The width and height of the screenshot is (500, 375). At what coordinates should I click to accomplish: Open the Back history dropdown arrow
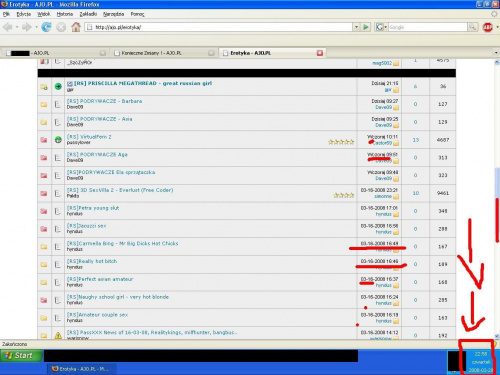click(x=17, y=27)
